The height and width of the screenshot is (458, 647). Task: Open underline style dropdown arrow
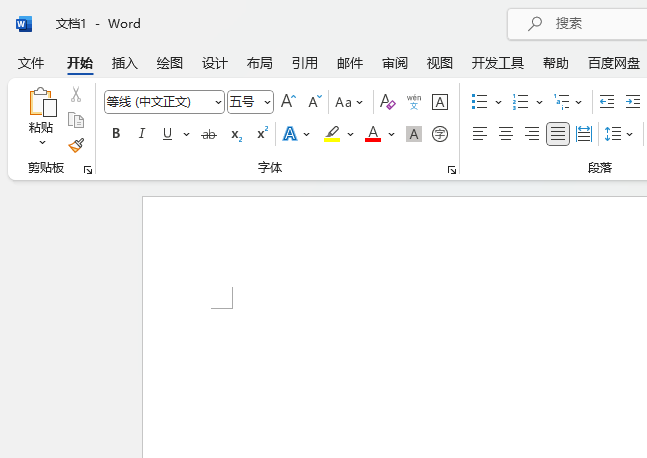point(187,134)
